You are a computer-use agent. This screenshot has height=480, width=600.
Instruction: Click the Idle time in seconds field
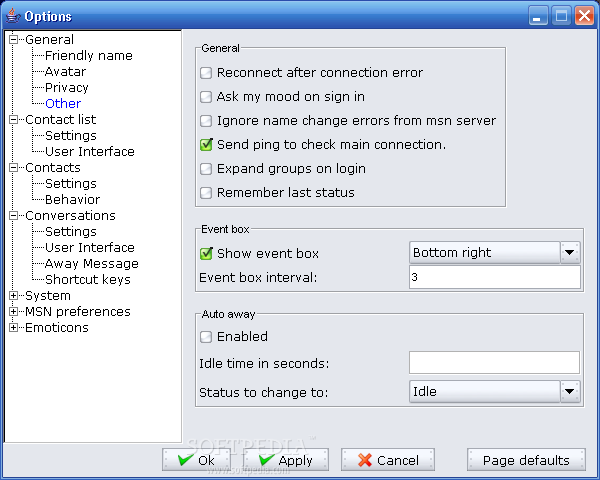click(x=494, y=362)
